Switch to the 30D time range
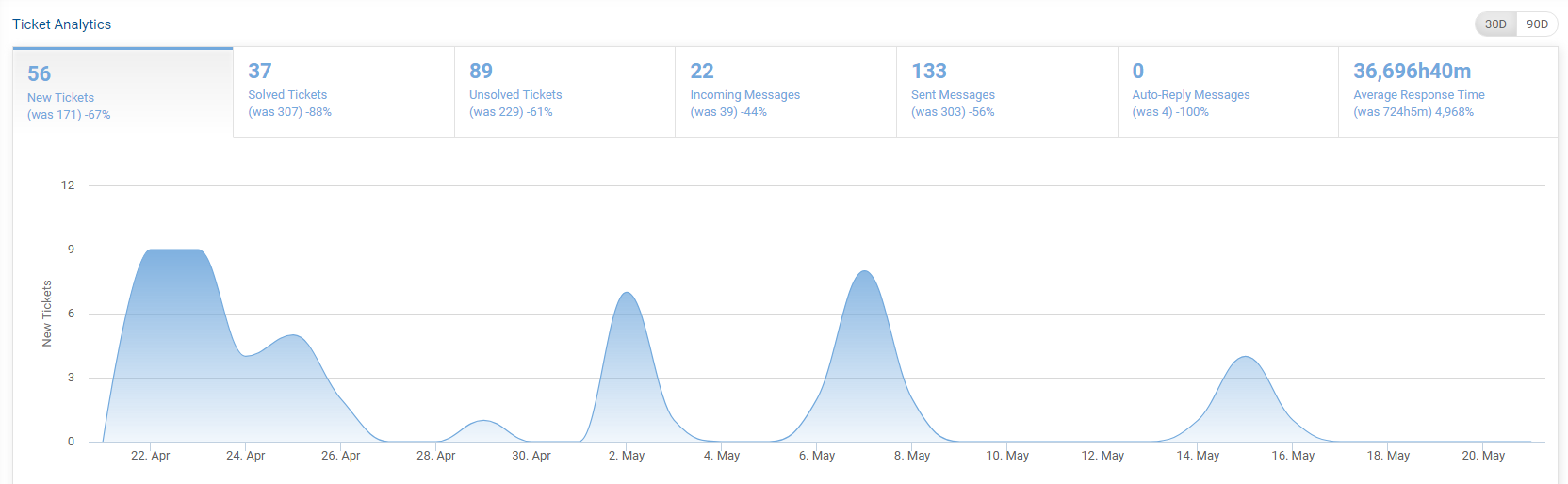The image size is (1568, 484). pyautogui.click(x=1495, y=24)
